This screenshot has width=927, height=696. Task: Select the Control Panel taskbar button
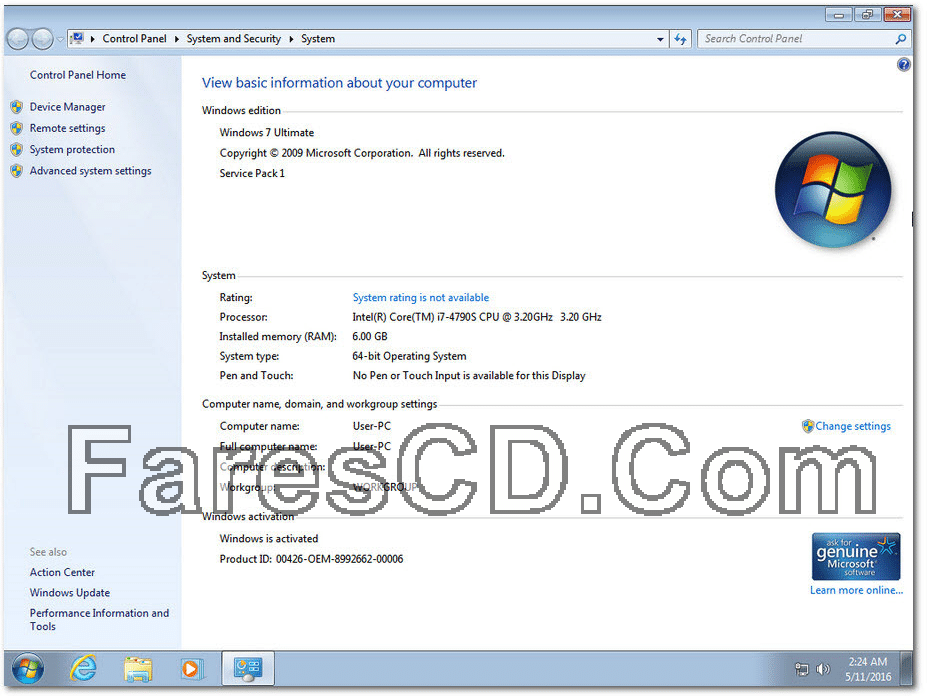tap(248, 668)
